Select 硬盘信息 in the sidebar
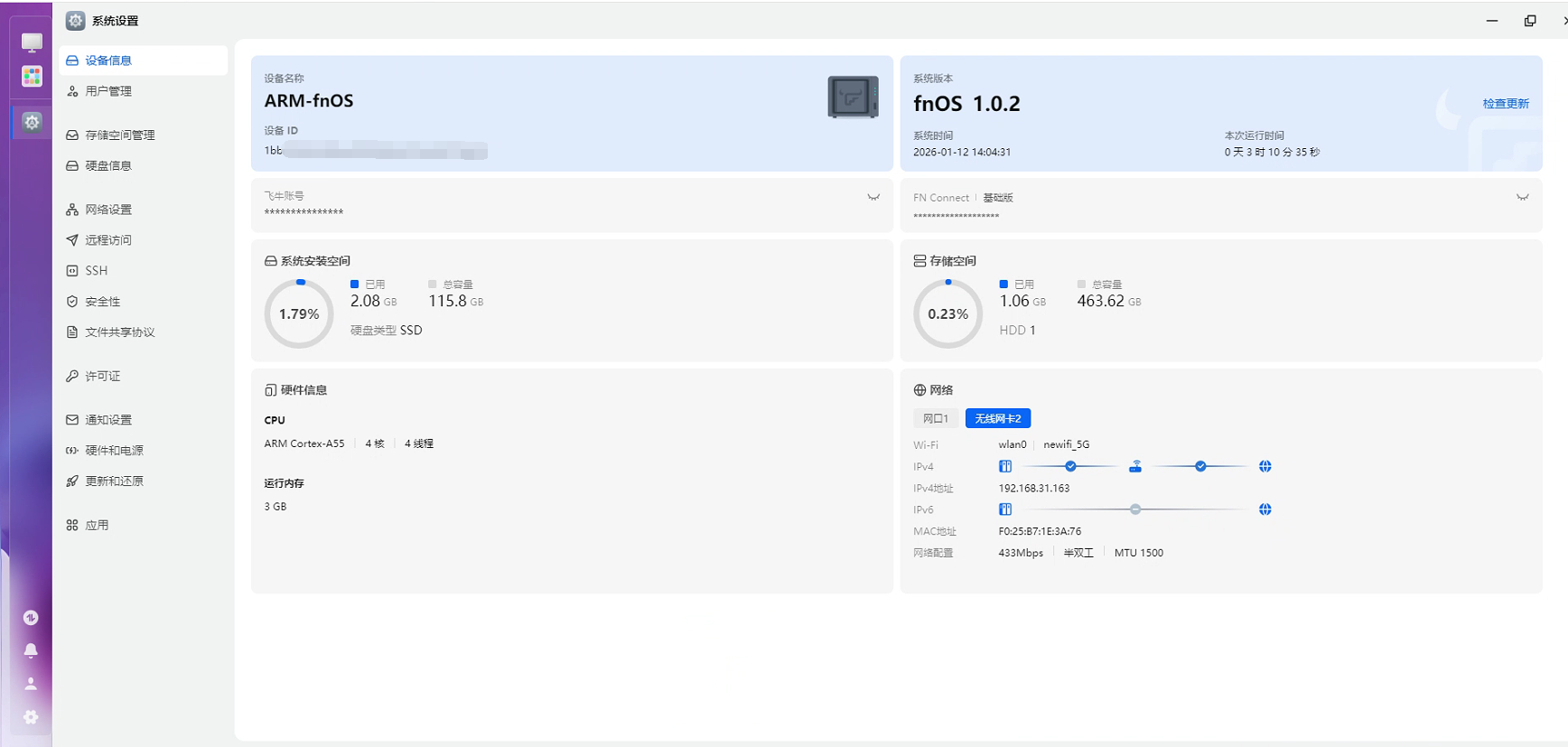The width and height of the screenshot is (1568, 747). click(144, 166)
